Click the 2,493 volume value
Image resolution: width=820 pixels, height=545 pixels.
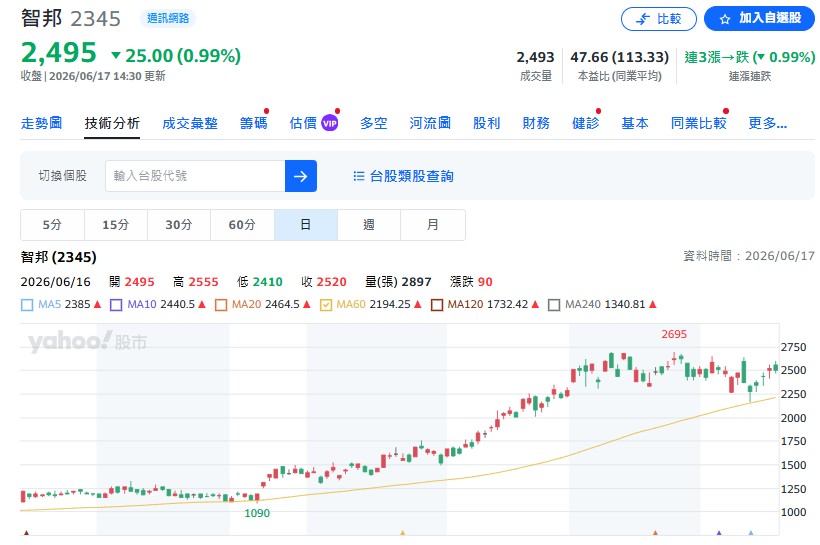[535, 57]
